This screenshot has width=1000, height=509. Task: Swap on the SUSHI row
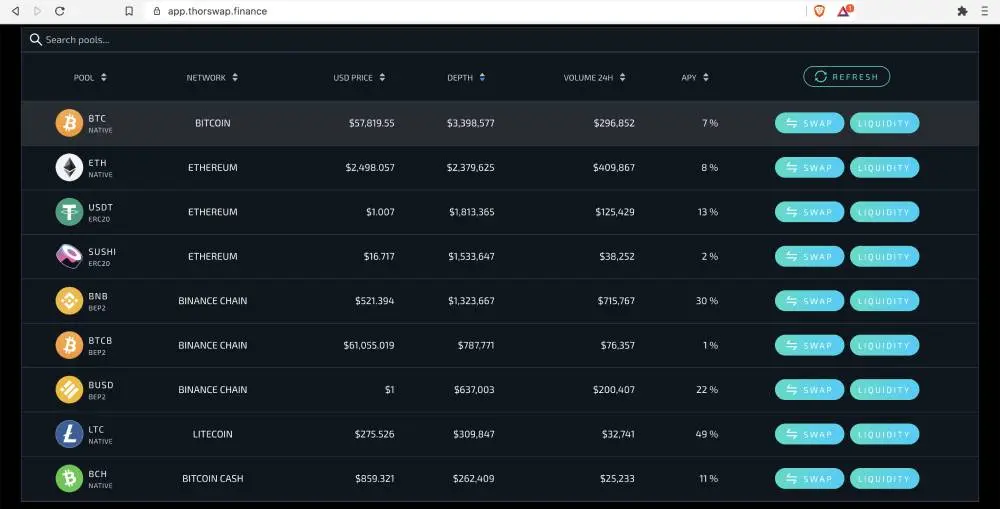coord(809,256)
